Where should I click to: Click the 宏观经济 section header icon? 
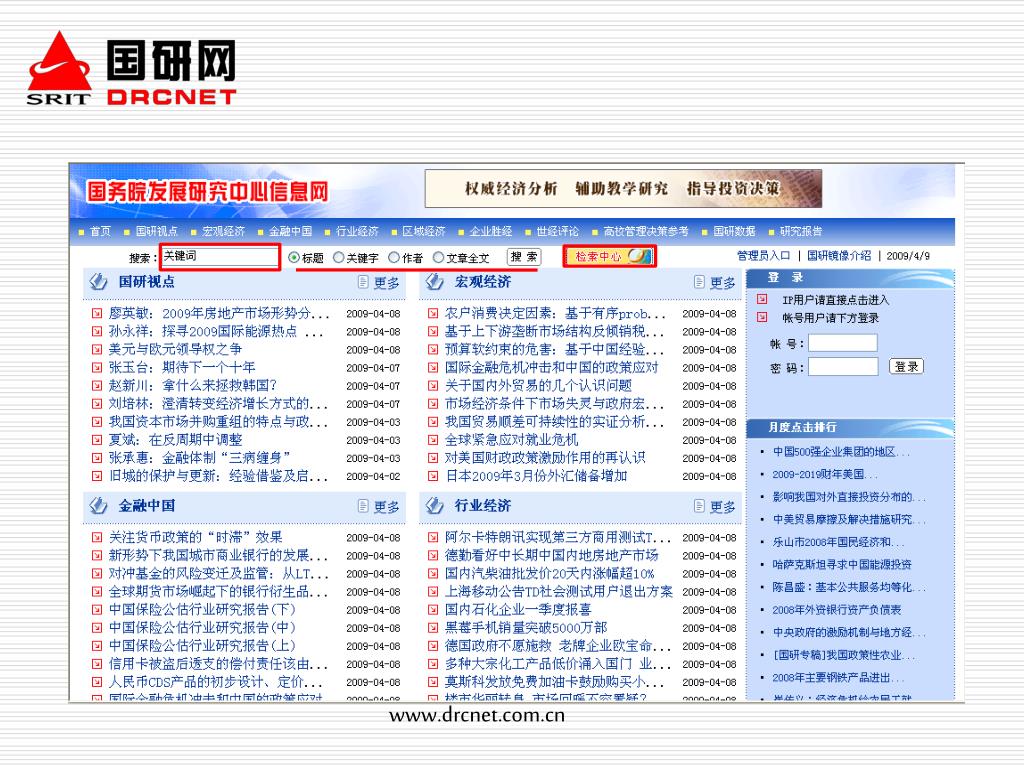[x=435, y=281]
